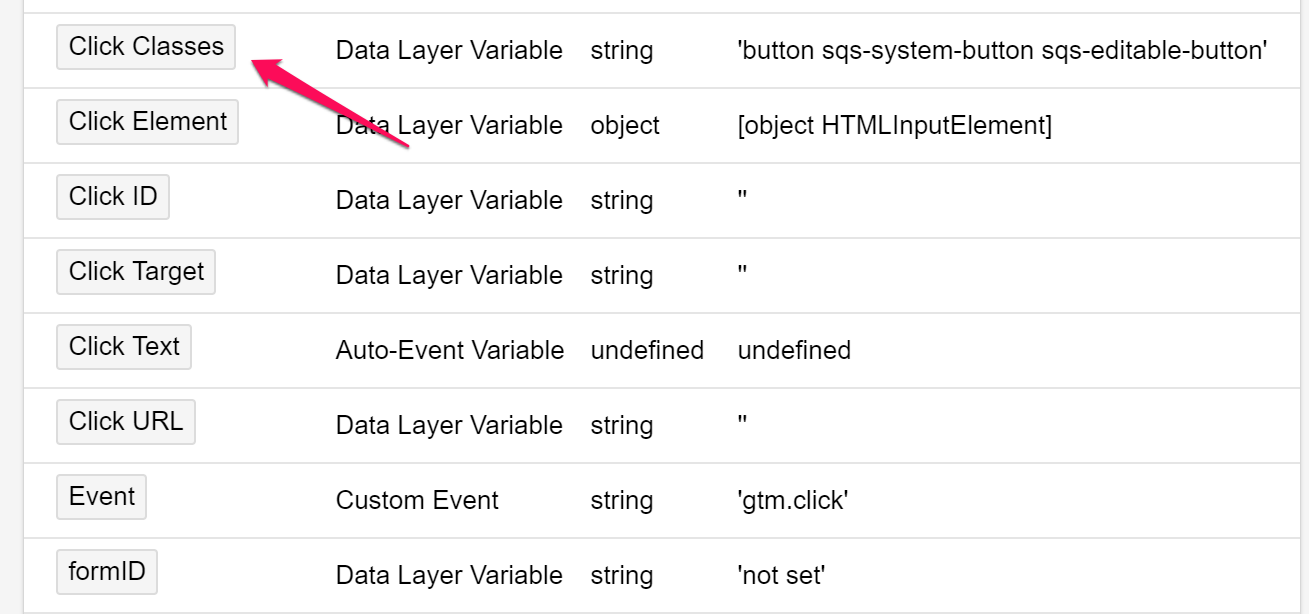The width and height of the screenshot is (1309, 614).
Task: Click string type in Click URL row
Action: (x=621, y=425)
